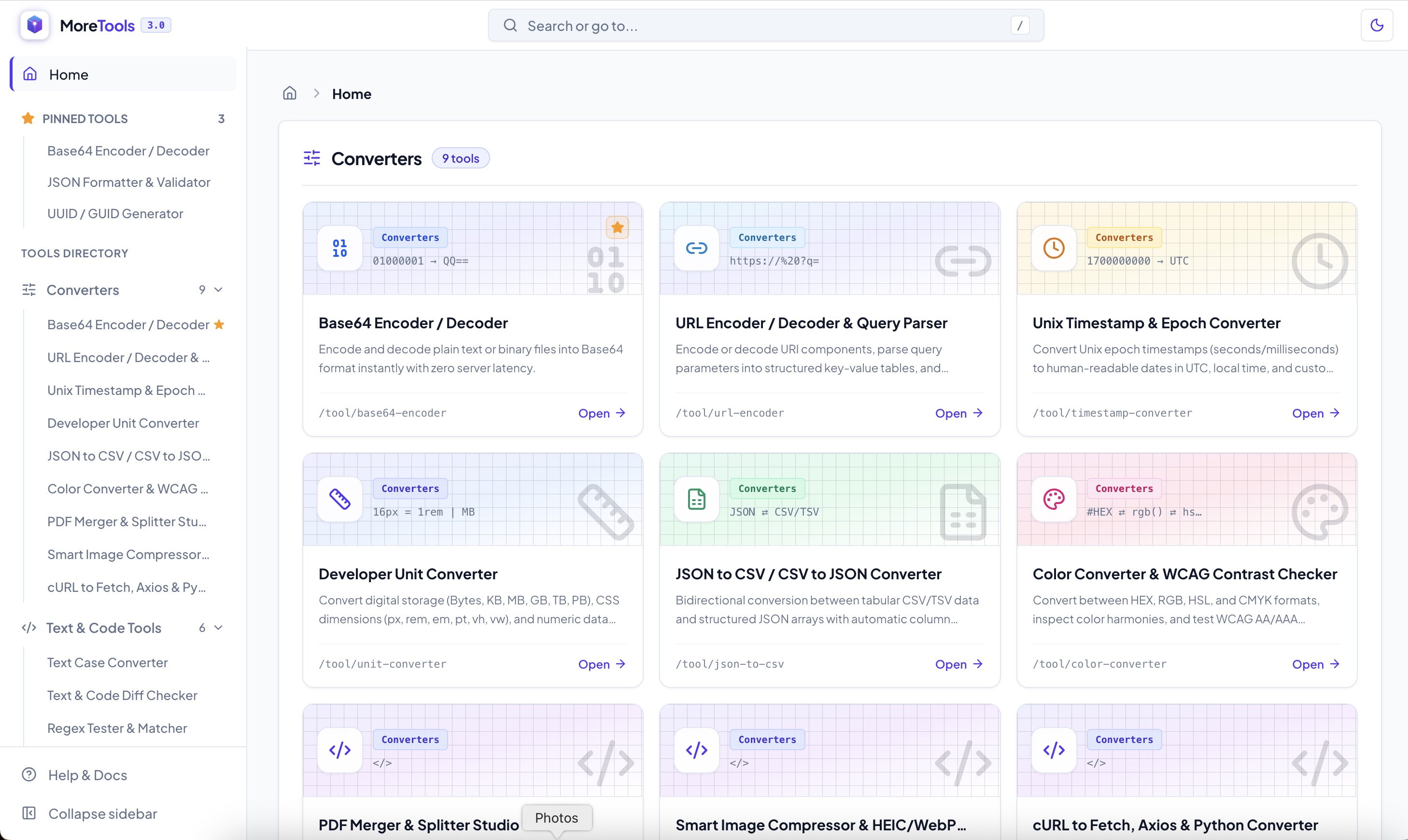Image resolution: width=1408 pixels, height=840 pixels.
Task: Select Smart Image Compressor sidebar item
Action: click(x=128, y=555)
